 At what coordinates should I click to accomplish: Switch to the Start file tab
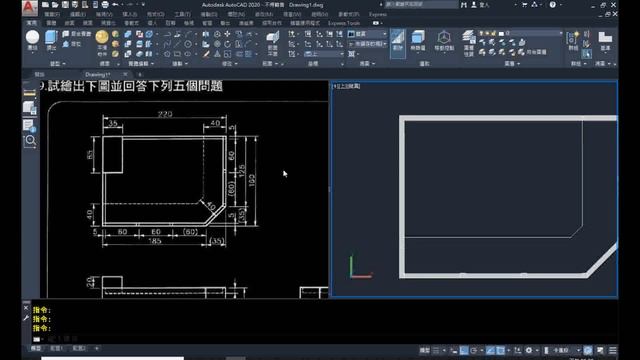(40, 75)
